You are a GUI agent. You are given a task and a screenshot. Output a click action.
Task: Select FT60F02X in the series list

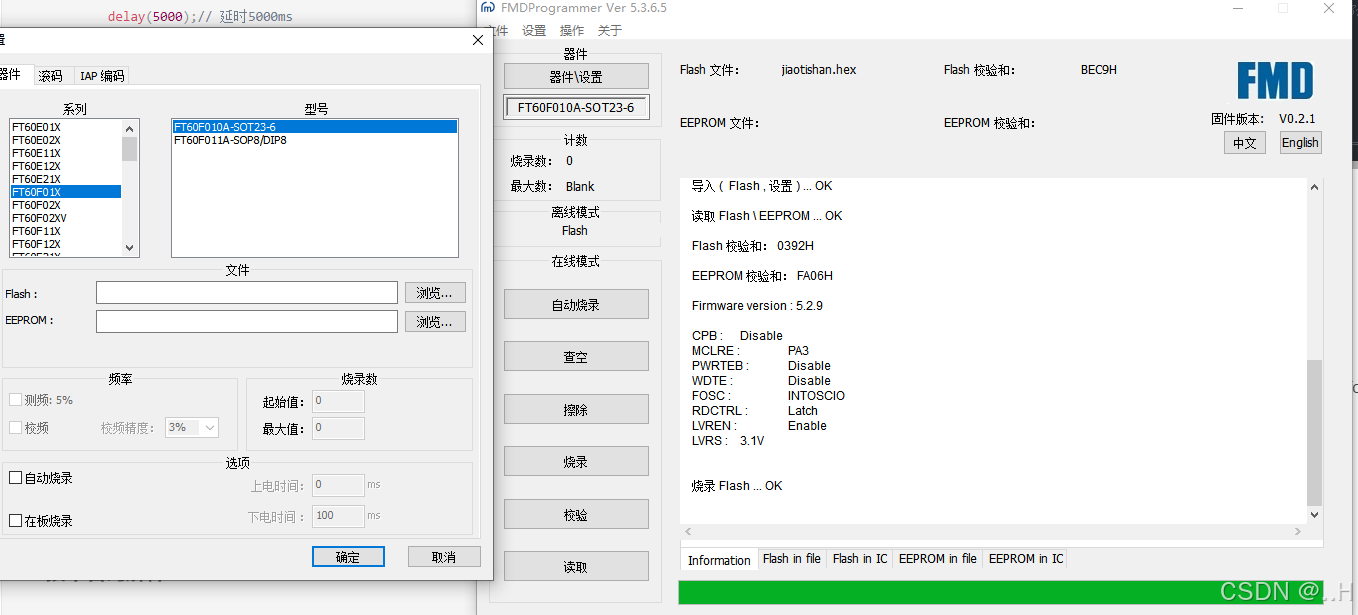[65, 205]
